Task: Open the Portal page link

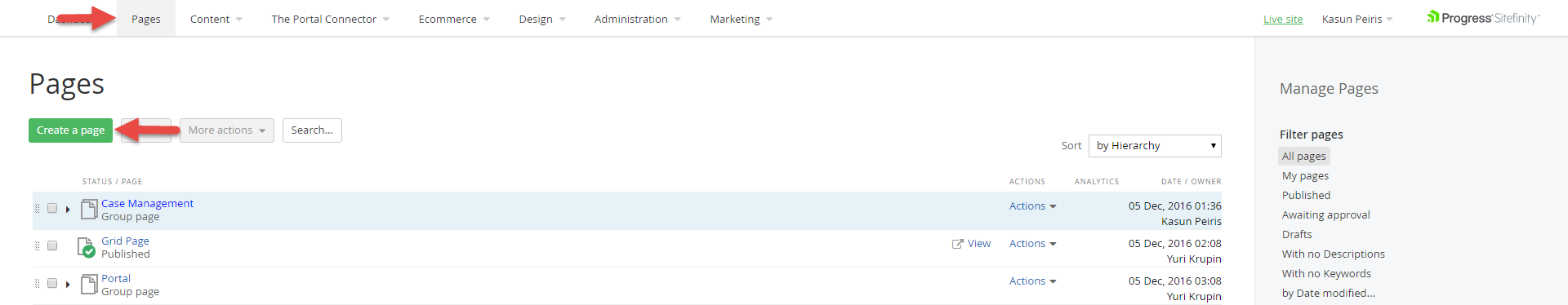Action: pyautogui.click(x=116, y=279)
